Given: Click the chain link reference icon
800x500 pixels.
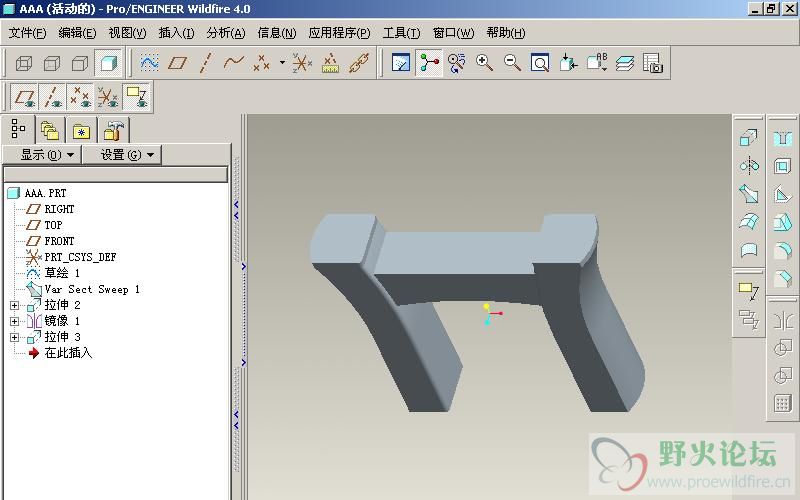Looking at the screenshot, I should 359,63.
